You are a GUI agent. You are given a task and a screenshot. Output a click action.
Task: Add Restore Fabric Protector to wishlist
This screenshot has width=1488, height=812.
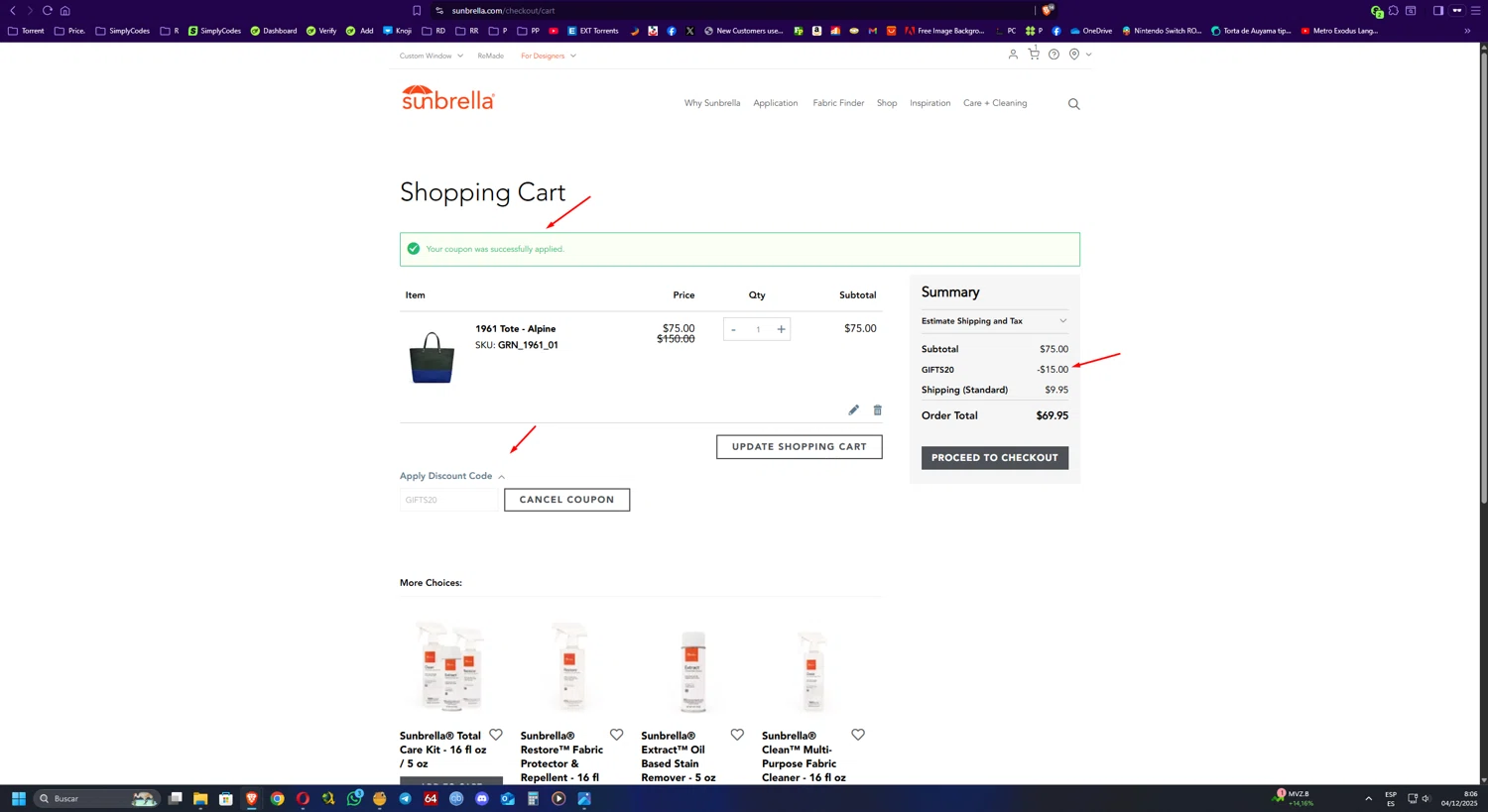[616, 735]
